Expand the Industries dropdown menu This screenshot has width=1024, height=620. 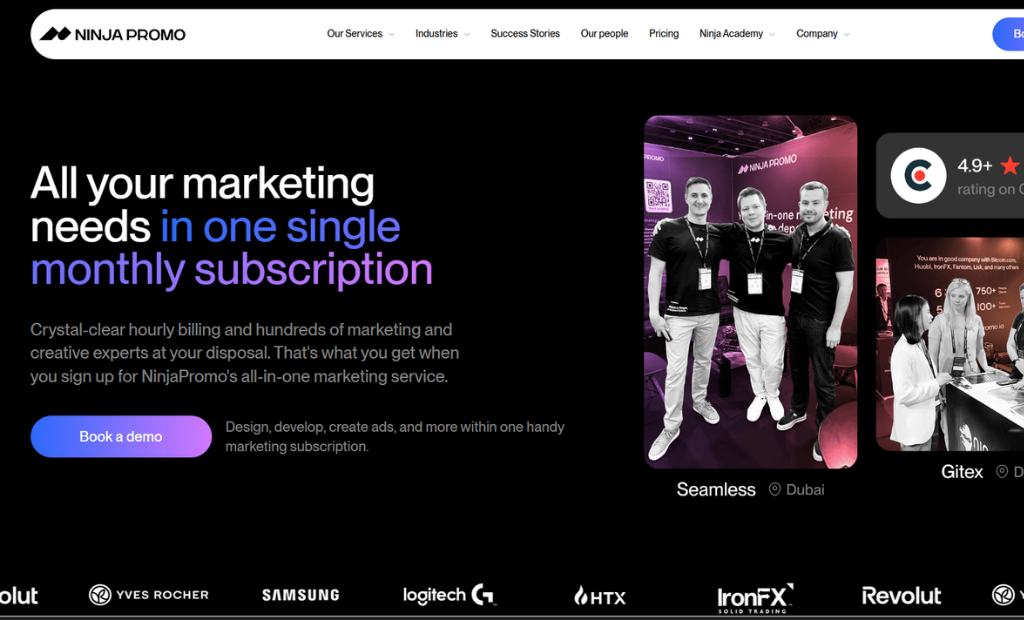[x=442, y=34]
